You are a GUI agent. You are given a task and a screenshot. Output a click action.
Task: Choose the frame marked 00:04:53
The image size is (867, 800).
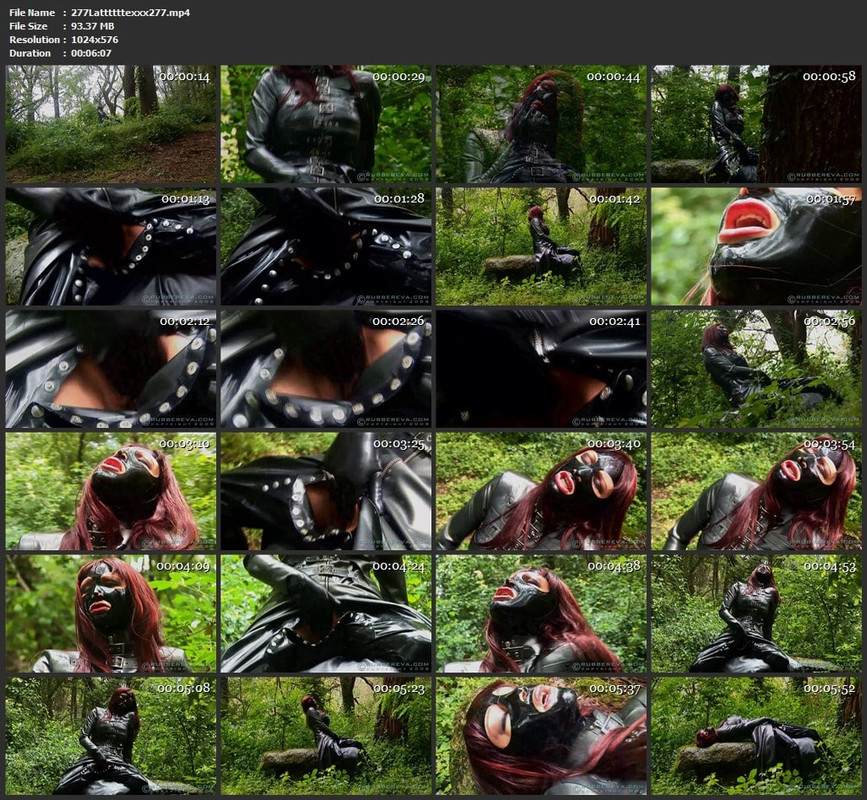point(756,614)
